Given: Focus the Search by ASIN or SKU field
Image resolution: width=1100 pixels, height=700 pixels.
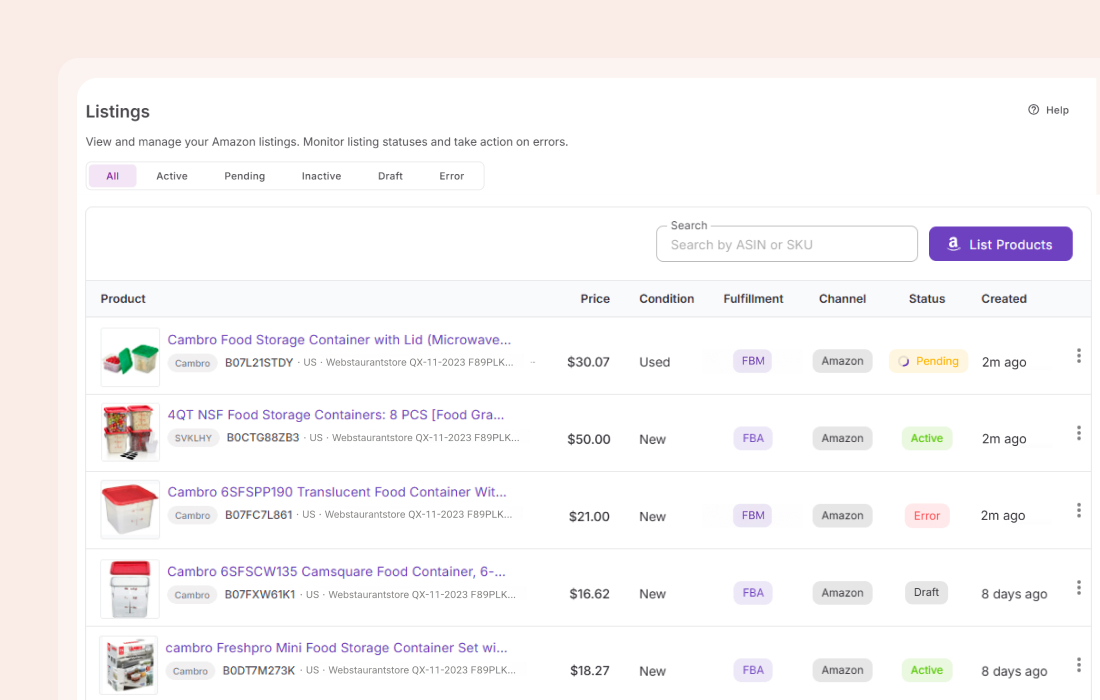Looking at the screenshot, I should coord(786,245).
